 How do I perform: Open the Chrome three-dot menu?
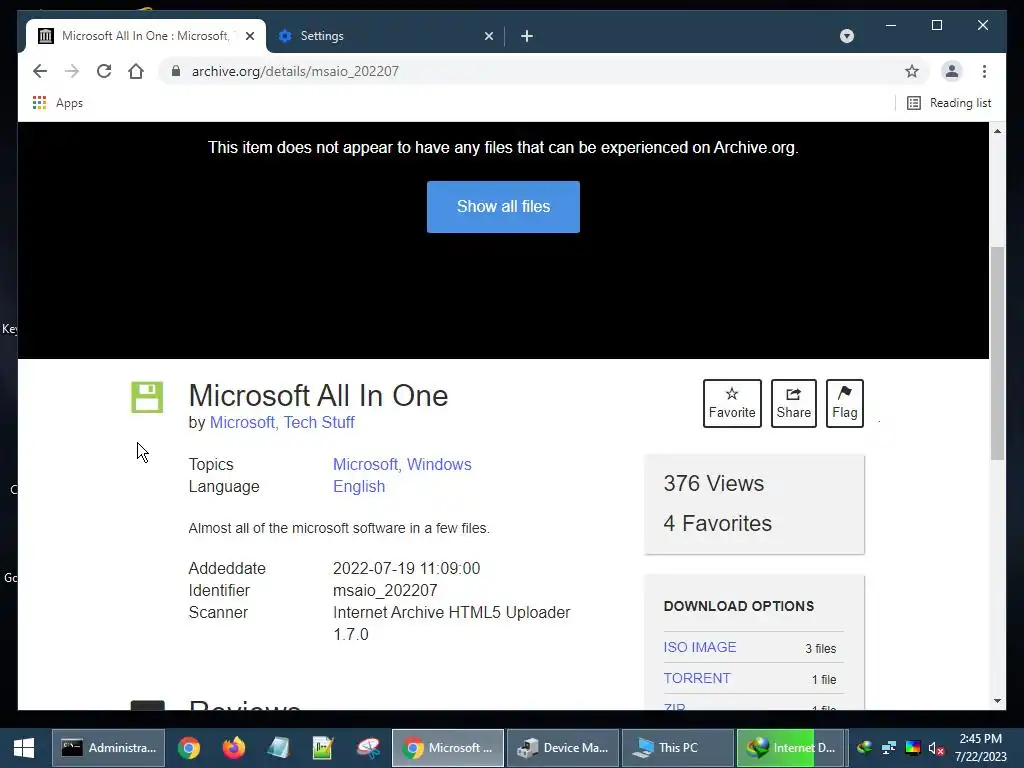coord(984,71)
